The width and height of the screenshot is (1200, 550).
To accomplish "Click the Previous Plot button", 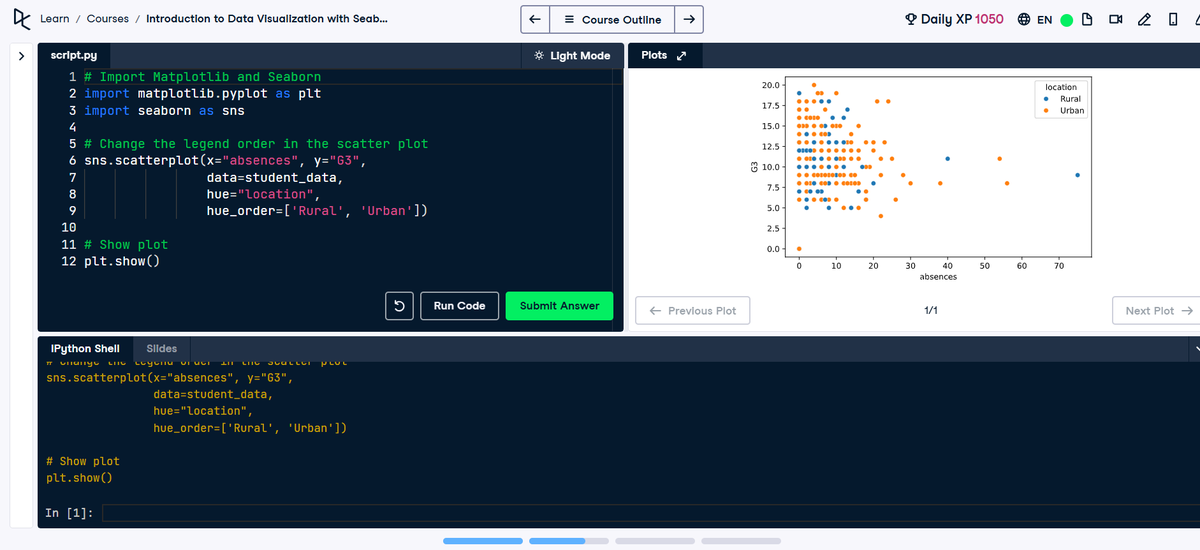I will tap(693, 311).
